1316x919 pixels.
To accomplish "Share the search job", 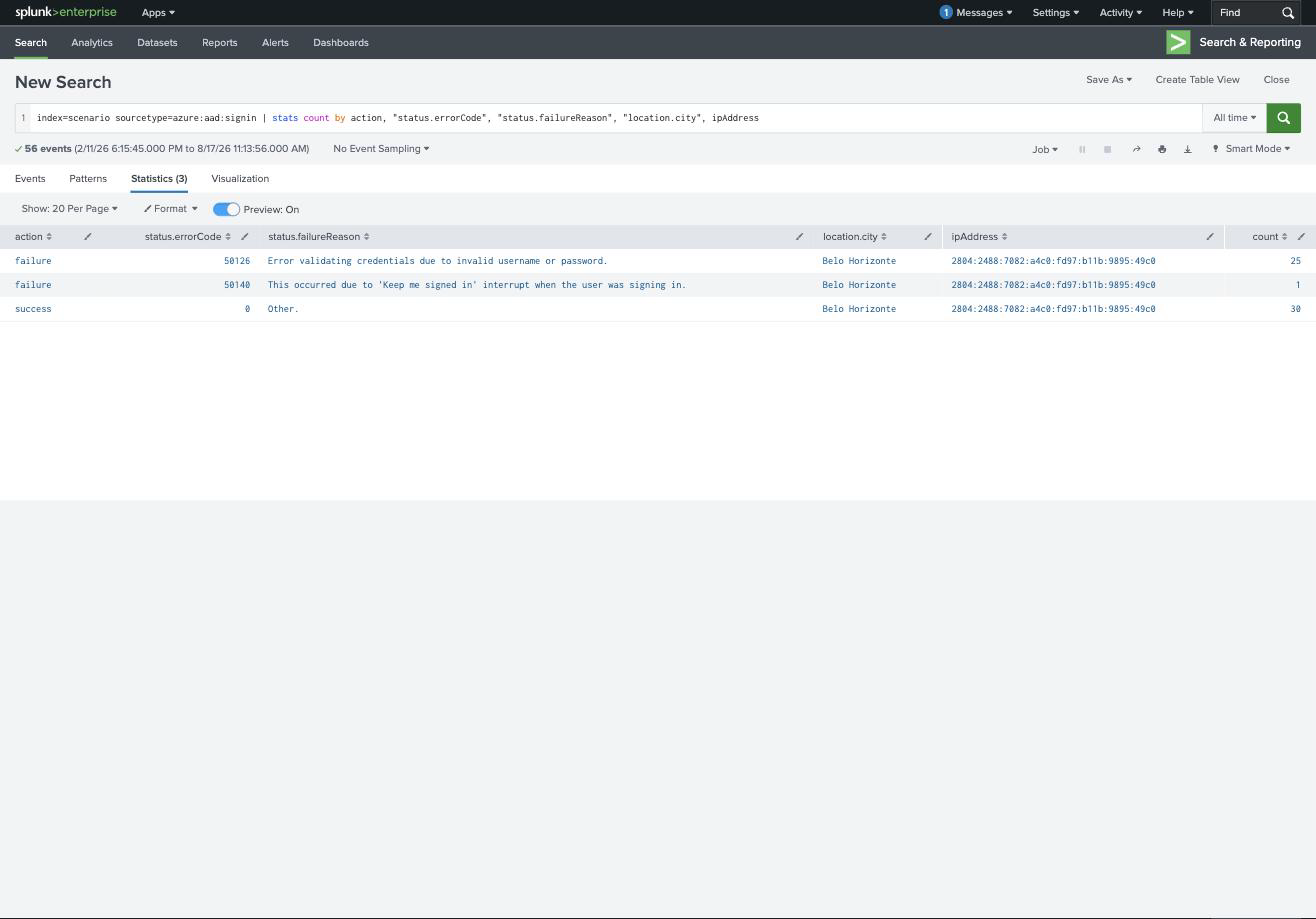I will click(1136, 149).
